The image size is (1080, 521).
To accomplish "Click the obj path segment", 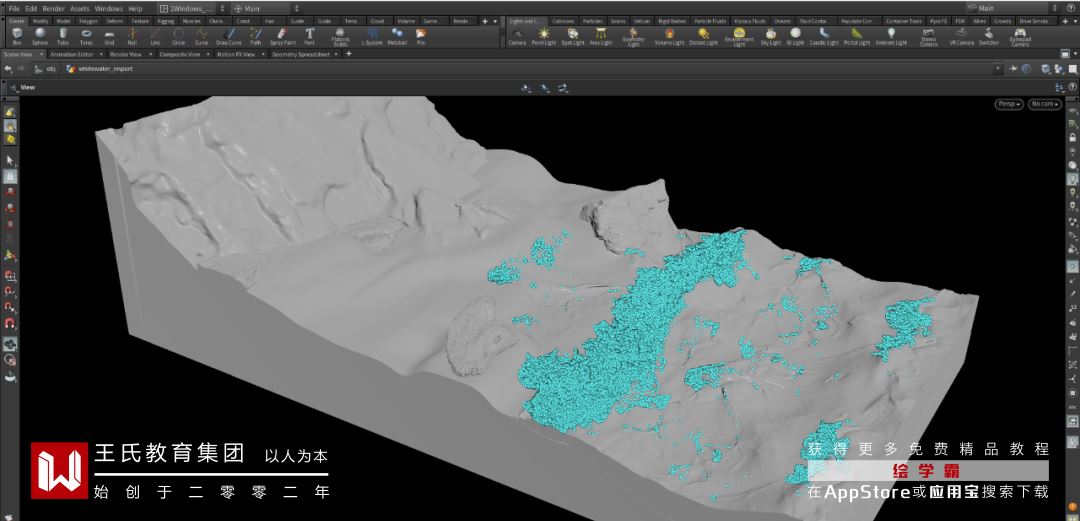I will tap(46, 69).
